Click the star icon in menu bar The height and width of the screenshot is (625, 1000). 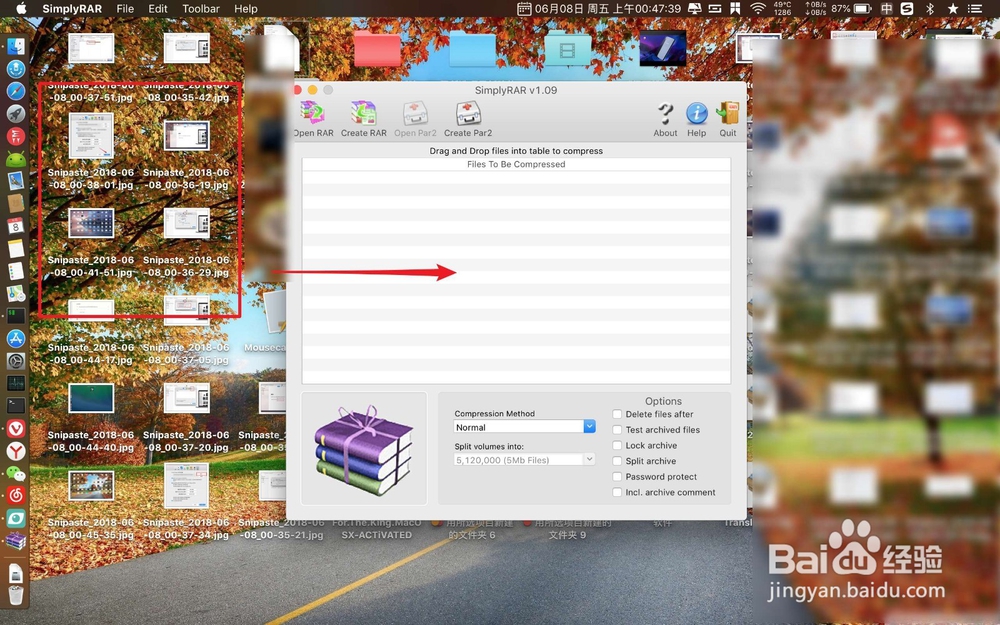coord(952,8)
